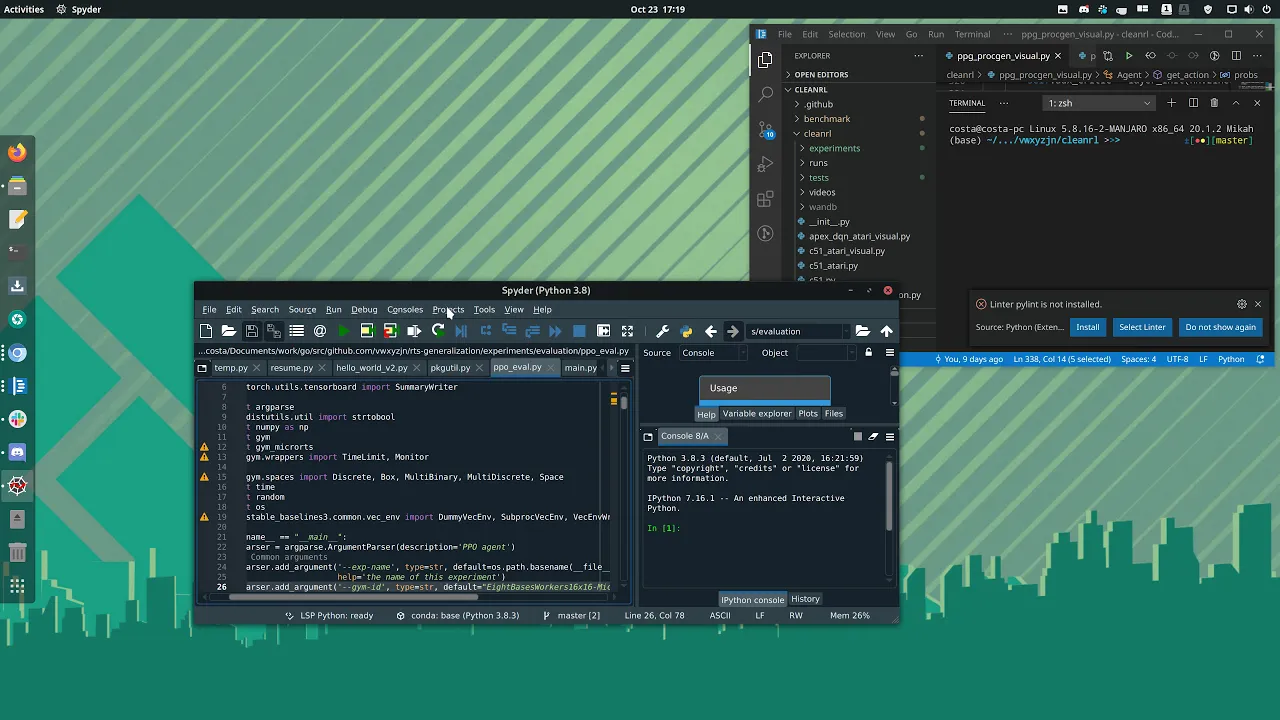Toggle the lock in Spyder's Help pane
Screen dimensions: 1280x720
pos(868,353)
